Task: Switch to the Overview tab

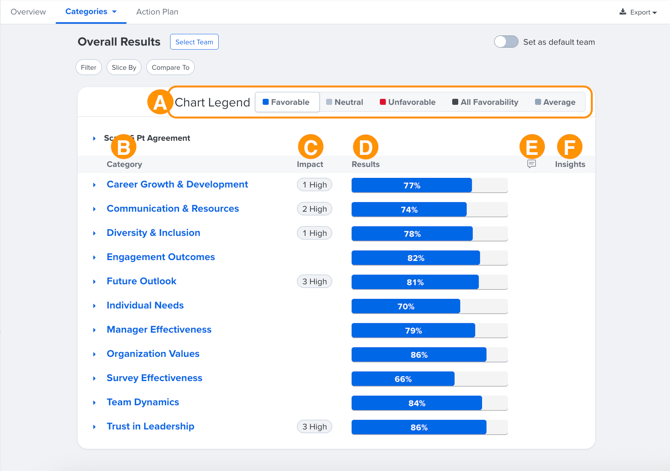Action: tap(28, 12)
